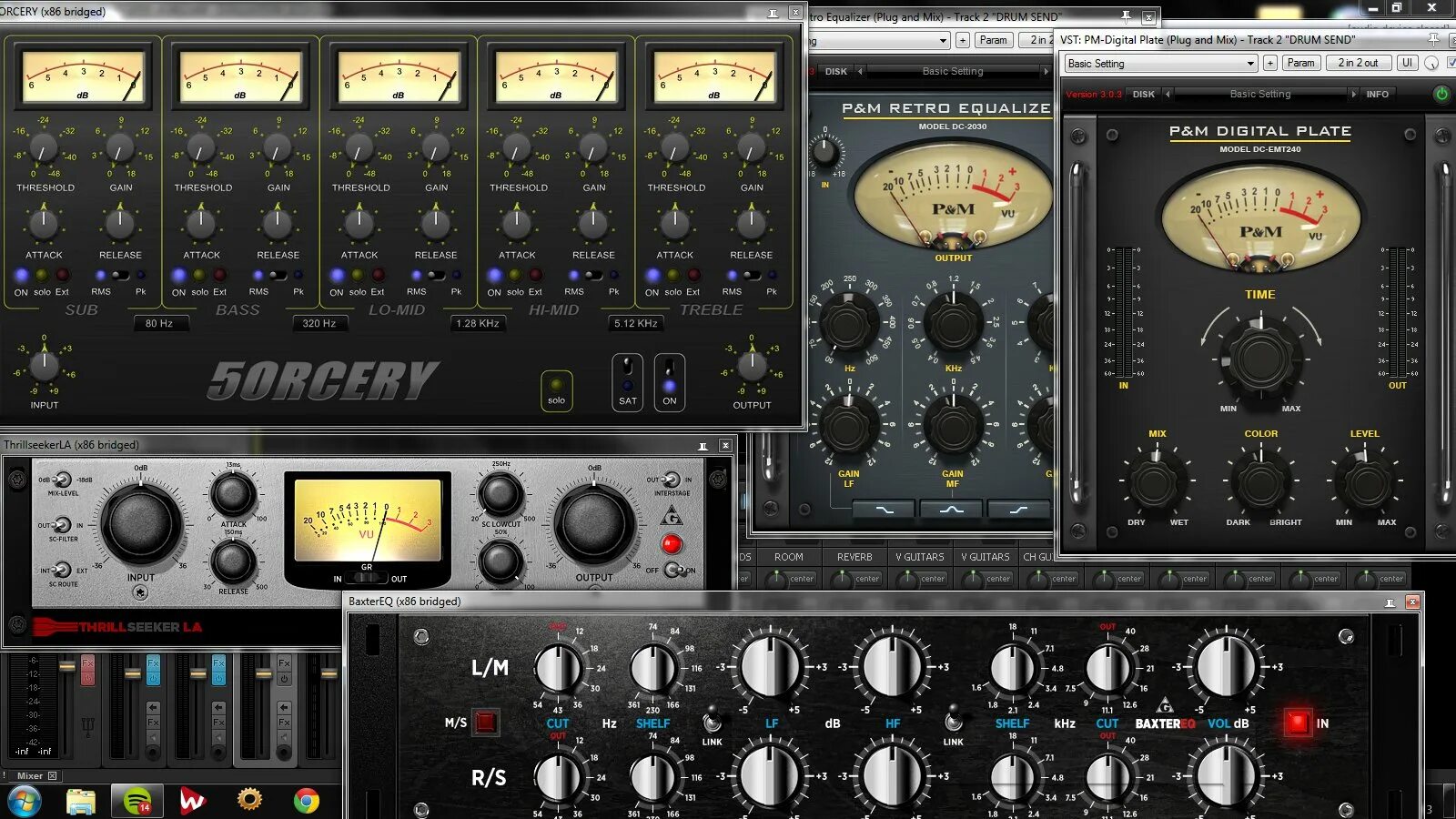Flip the OFF/ON switch in ThrillseekerLA
Screen dimensions: 1456x819
click(673, 571)
